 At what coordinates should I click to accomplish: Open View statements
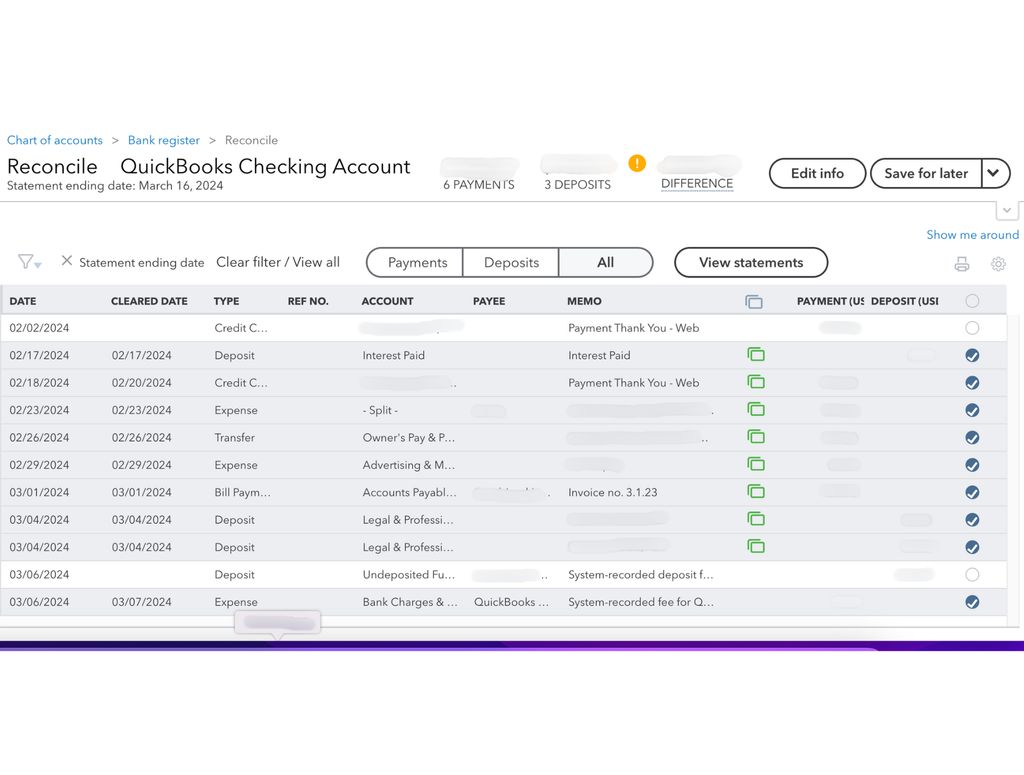click(x=751, y=262)
